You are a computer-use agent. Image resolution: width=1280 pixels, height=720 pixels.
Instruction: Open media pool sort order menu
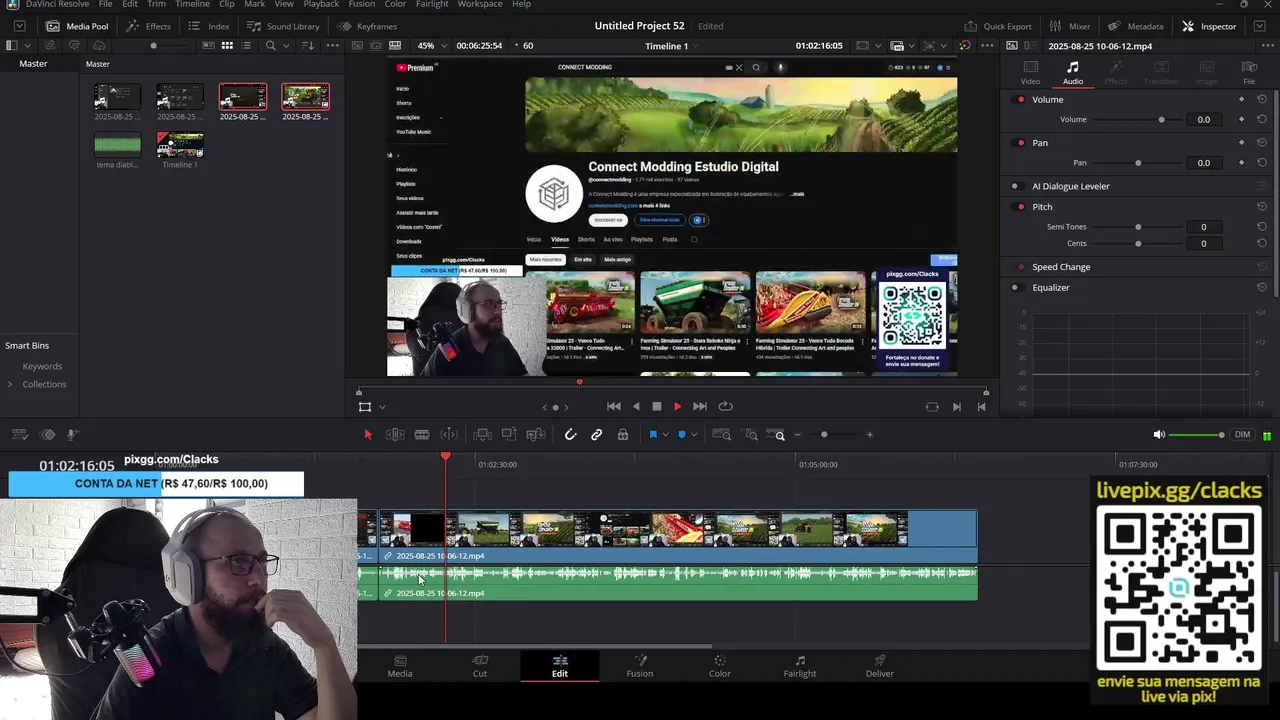308,46
